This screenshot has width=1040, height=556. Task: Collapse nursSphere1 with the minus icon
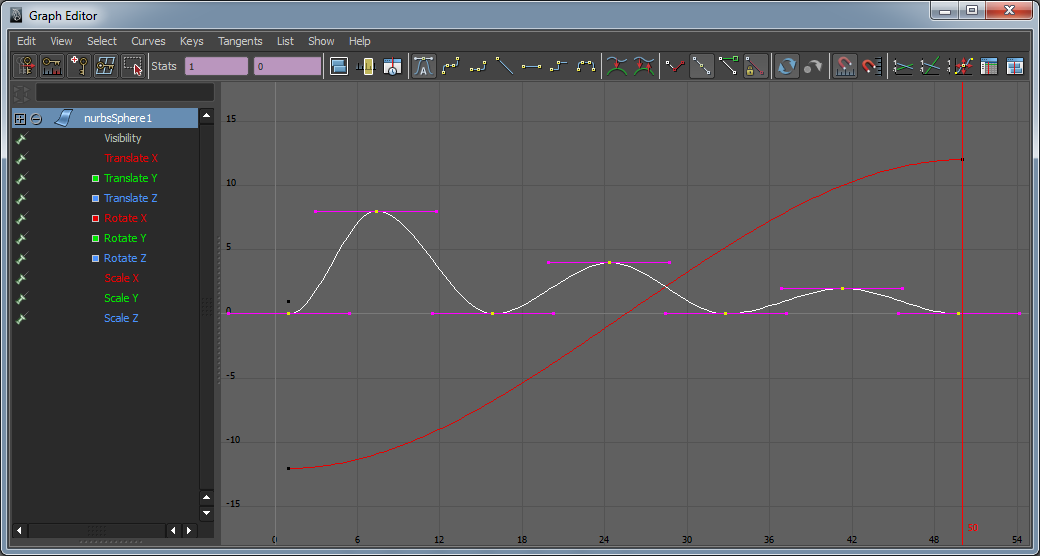tap(36, 118)
